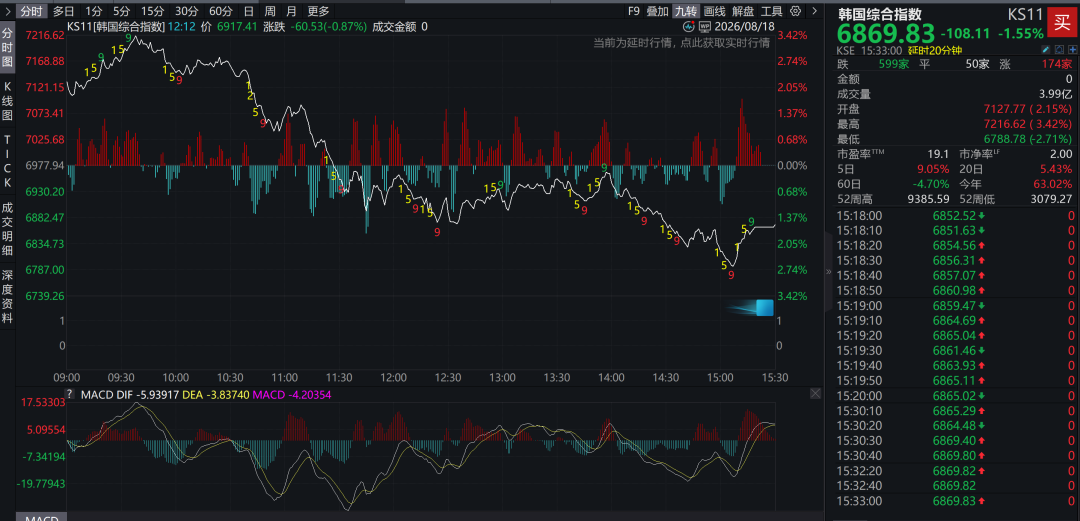Select the TICK sidebar tab

[x=8, y=160]
